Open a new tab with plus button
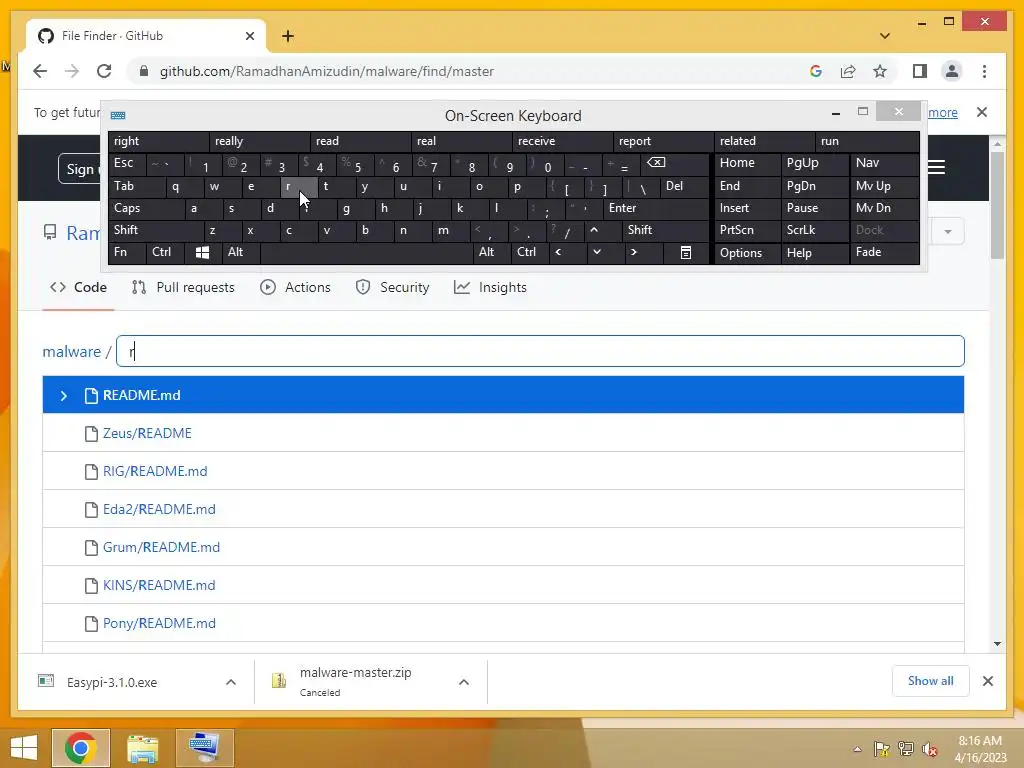Screen dimensions: 1024x768 click(x=288, y=36)
